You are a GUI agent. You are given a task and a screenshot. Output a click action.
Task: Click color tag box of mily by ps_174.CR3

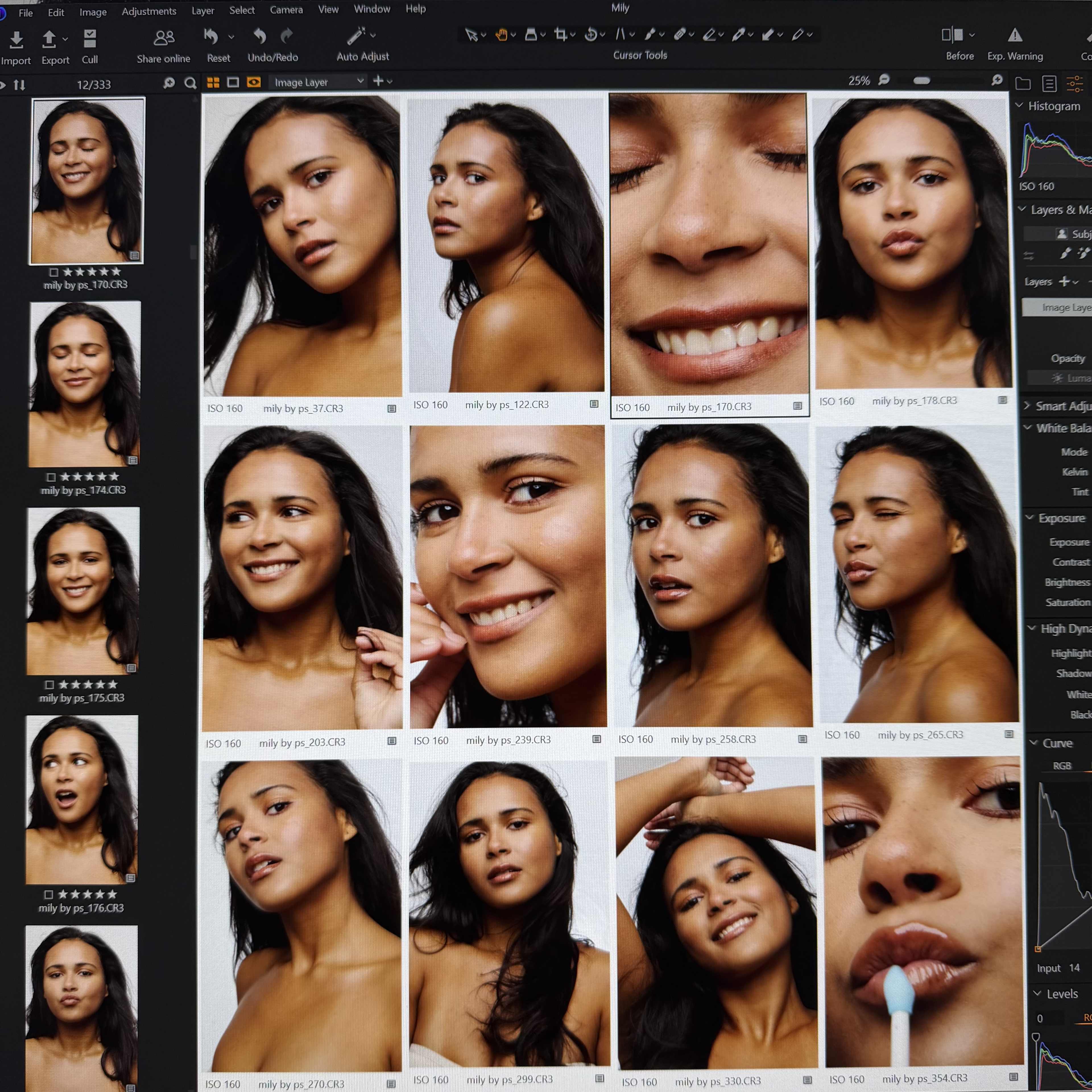(x=51, y=477)
